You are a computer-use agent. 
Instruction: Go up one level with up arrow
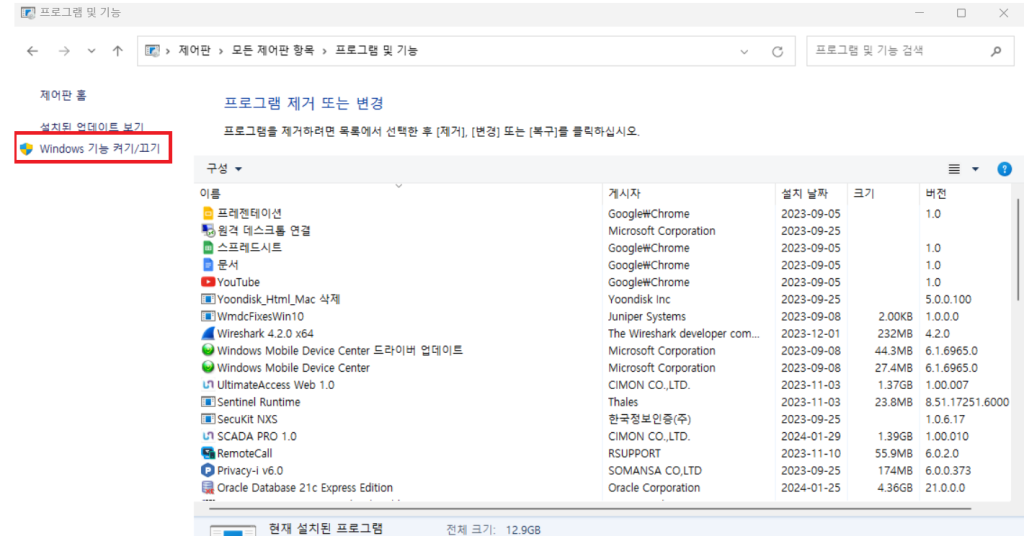pos(118,51)
